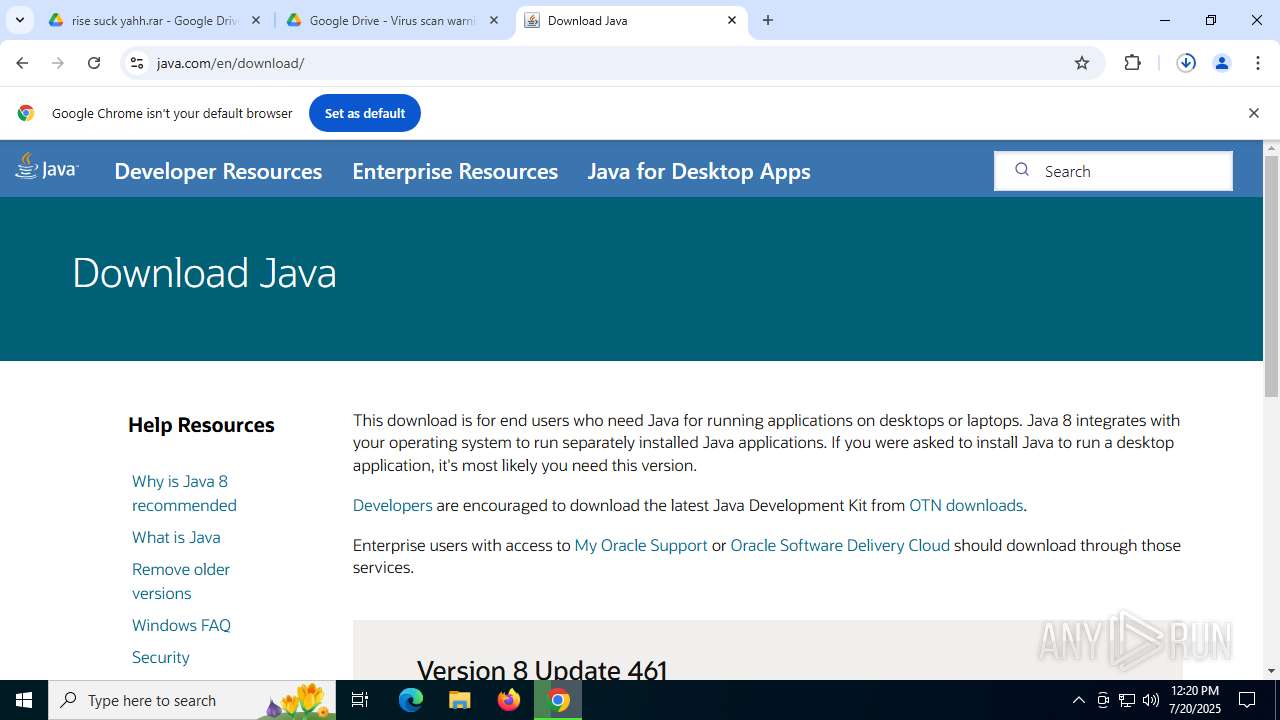Image resolution: width=1280 pixels, height=720 pixels.
Task: Click the 'Help Resources' heading
Action: pyautogui.click(x=201, y=425)
